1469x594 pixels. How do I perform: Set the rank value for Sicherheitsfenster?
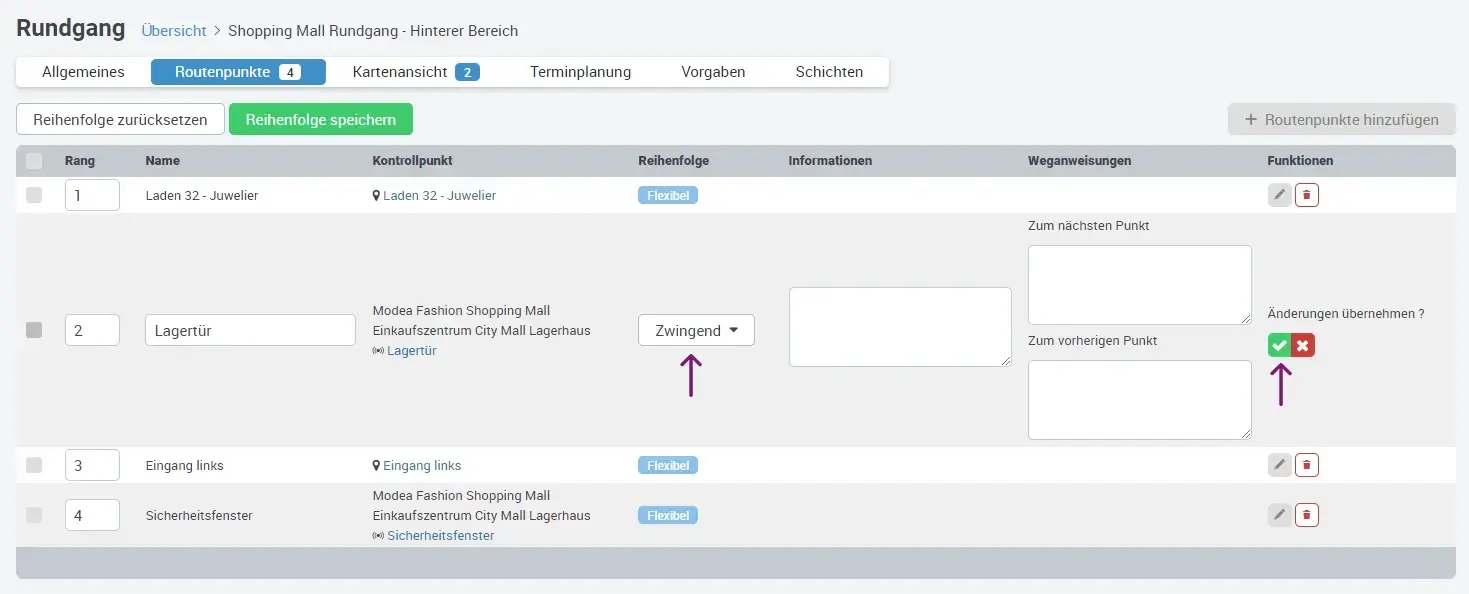click(x=92, y=515)
